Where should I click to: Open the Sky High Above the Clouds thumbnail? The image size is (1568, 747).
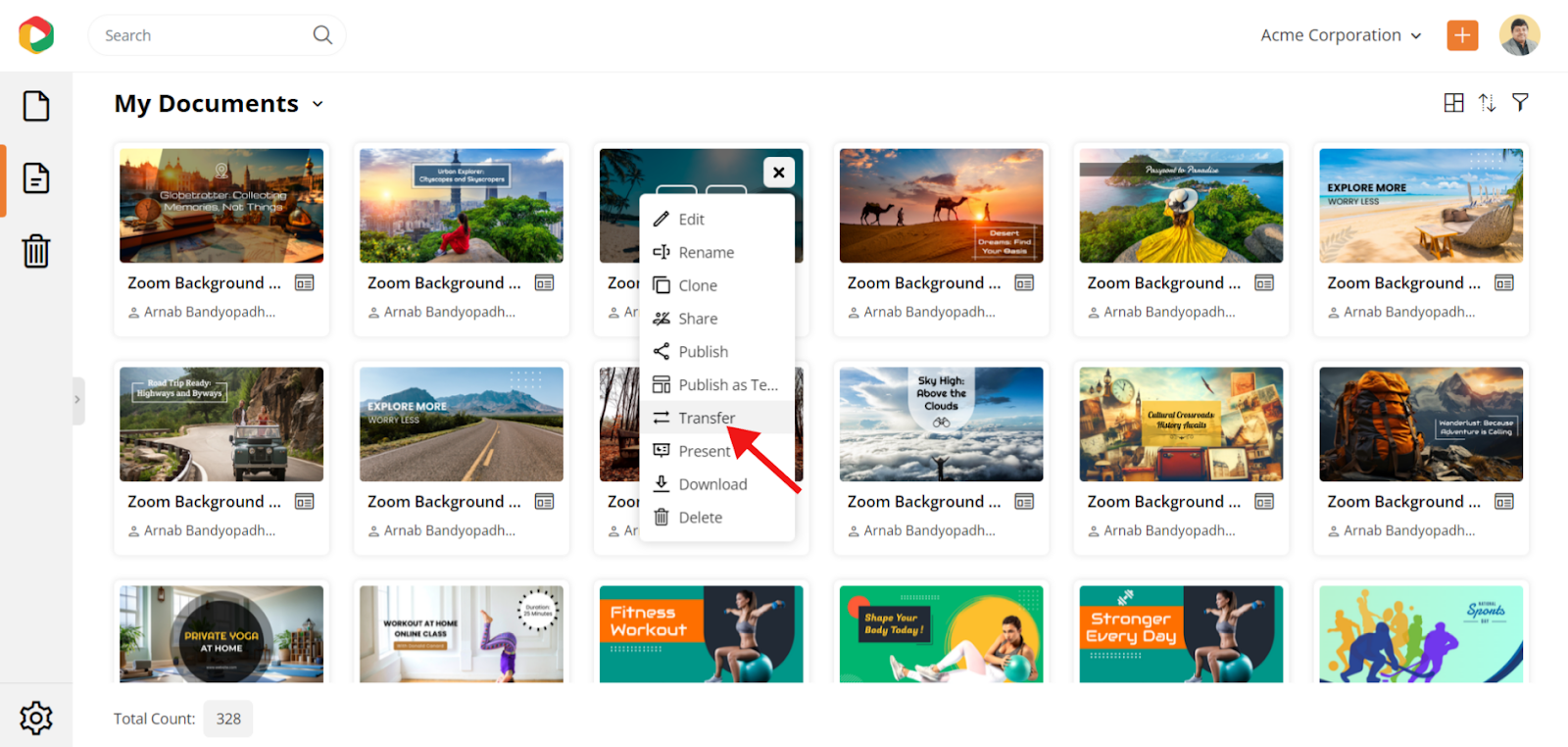click(x=941, y=424)
